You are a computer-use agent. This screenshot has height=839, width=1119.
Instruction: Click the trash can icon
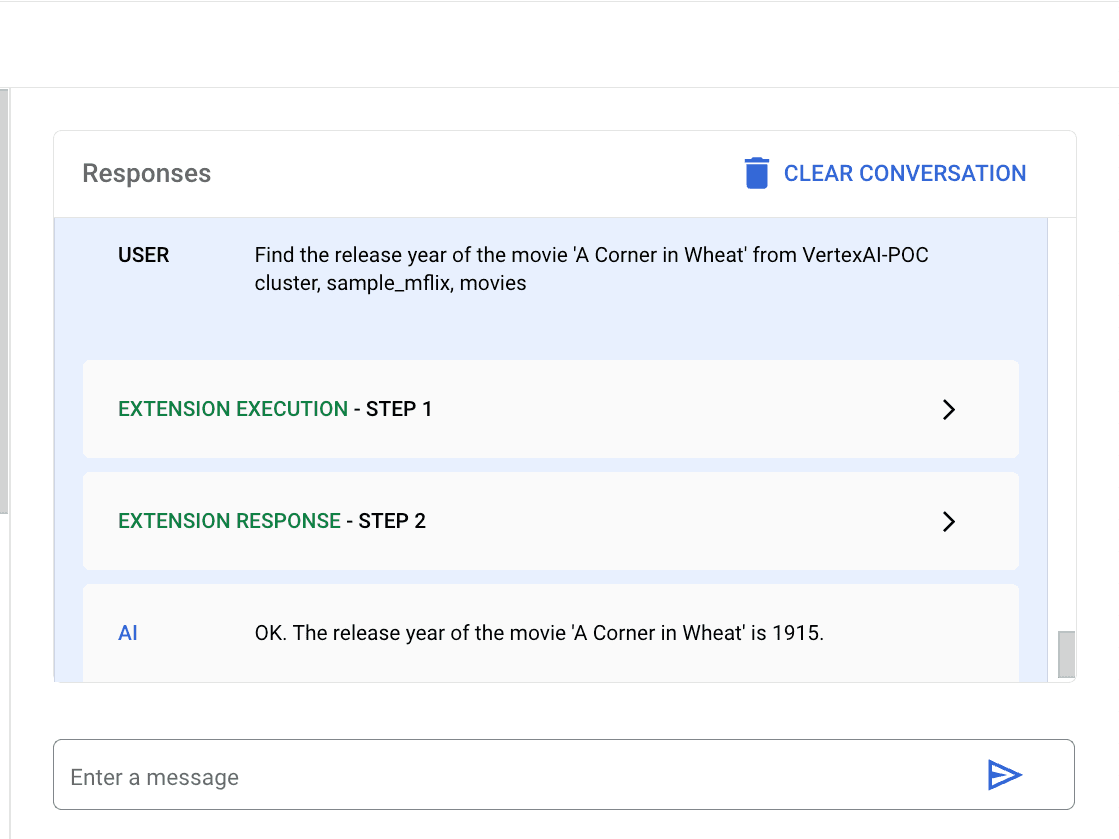click(757, 173)
